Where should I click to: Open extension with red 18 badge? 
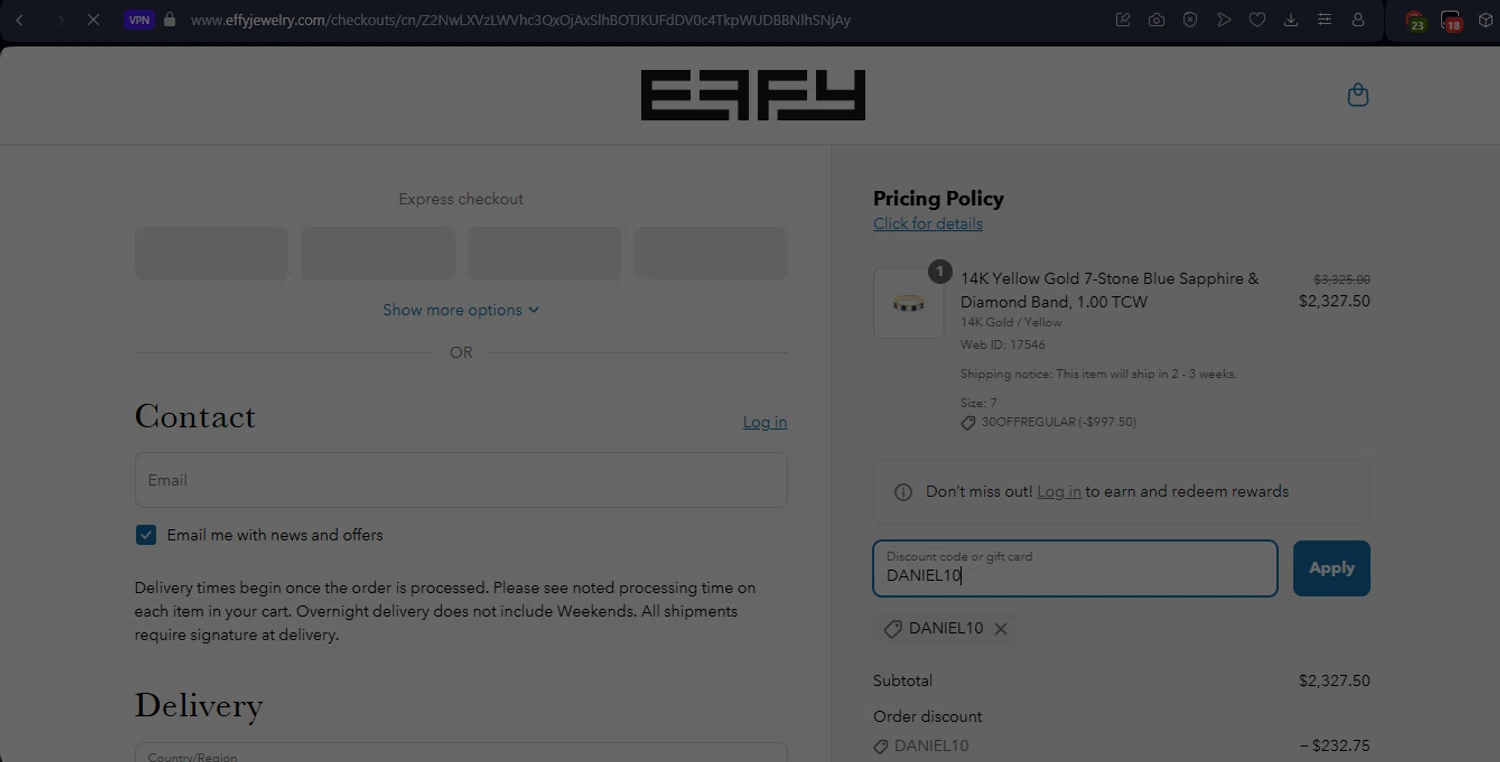tap(1451, 21)
